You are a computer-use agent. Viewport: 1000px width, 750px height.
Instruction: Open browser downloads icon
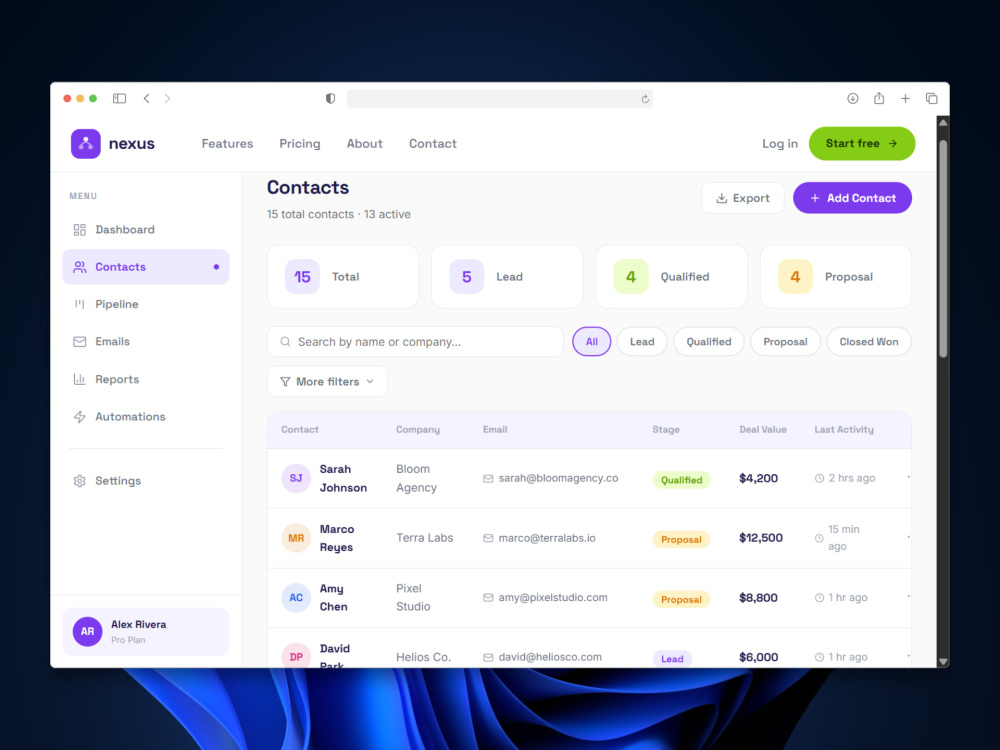pyautogui.click(x=853, y=98)
